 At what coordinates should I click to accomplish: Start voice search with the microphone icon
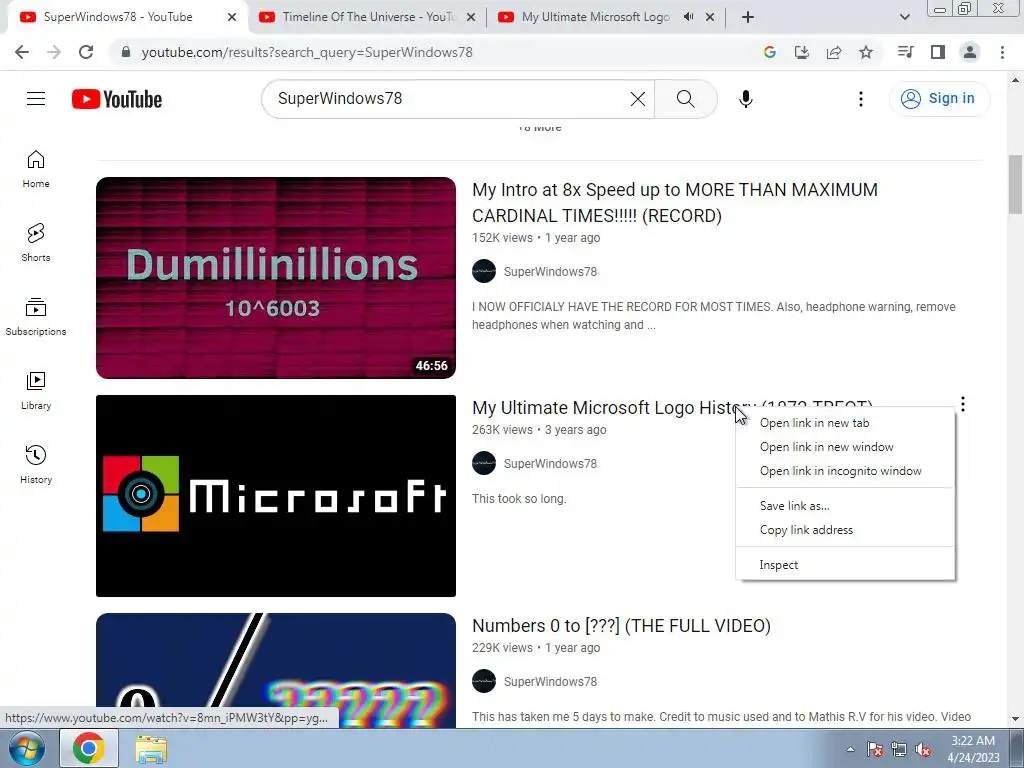(746, 99)
